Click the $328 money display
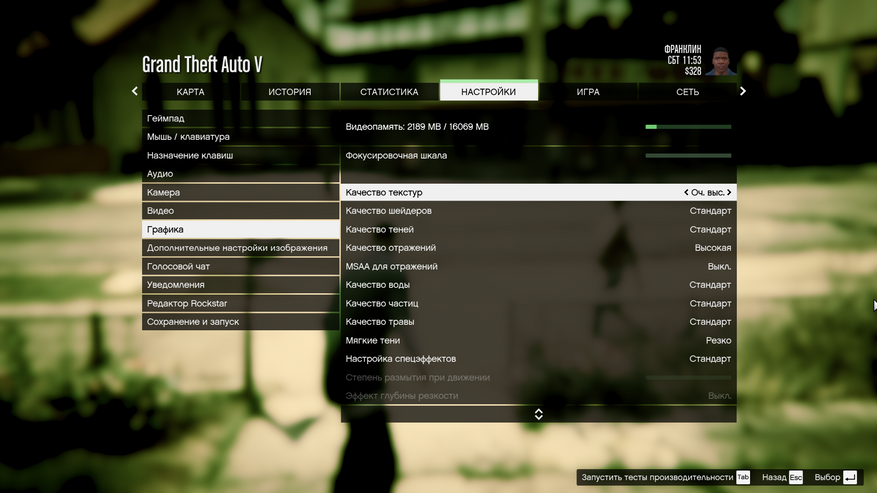 point(692,71)
